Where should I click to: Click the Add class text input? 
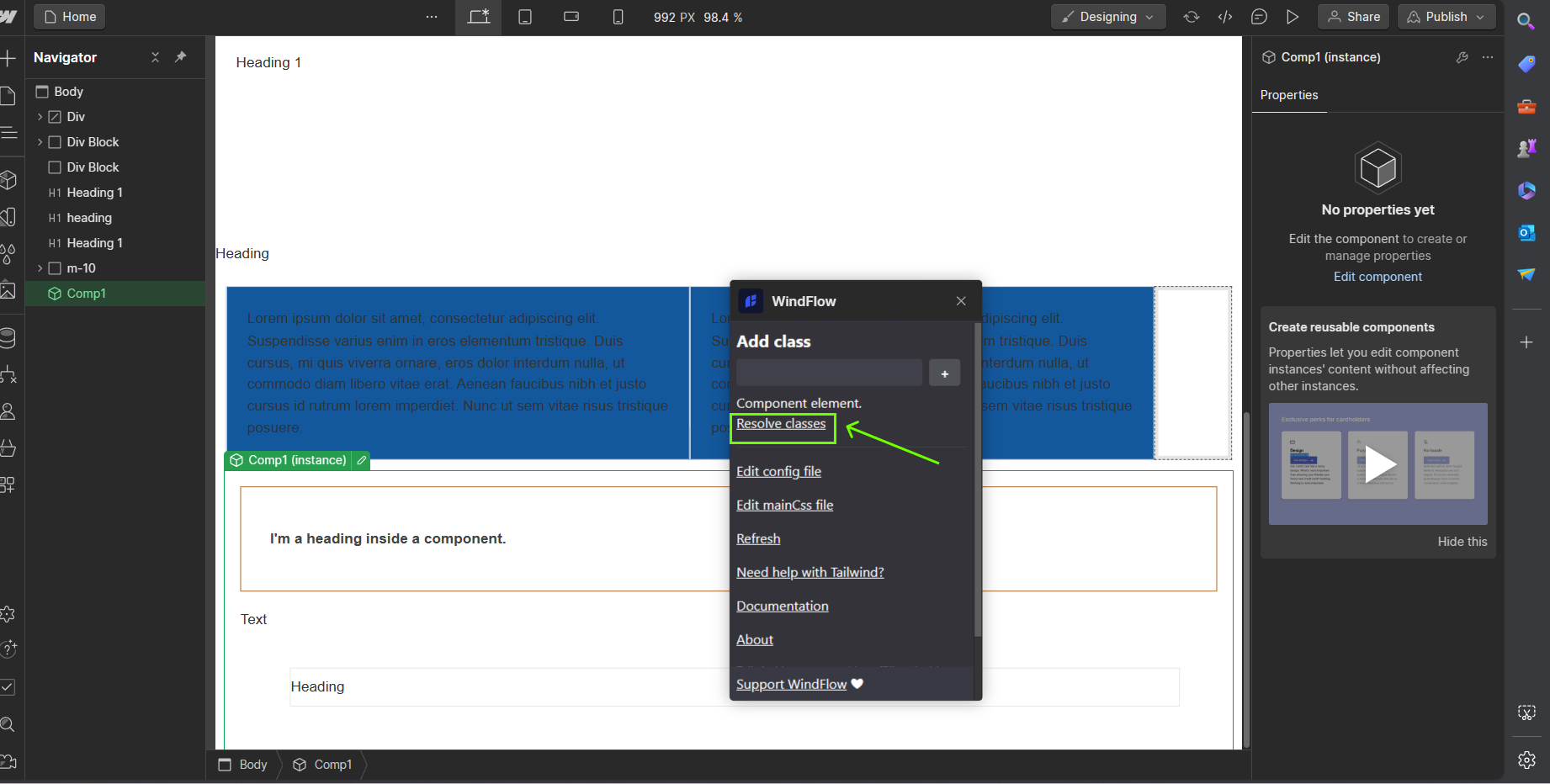(x=829, y=373)
